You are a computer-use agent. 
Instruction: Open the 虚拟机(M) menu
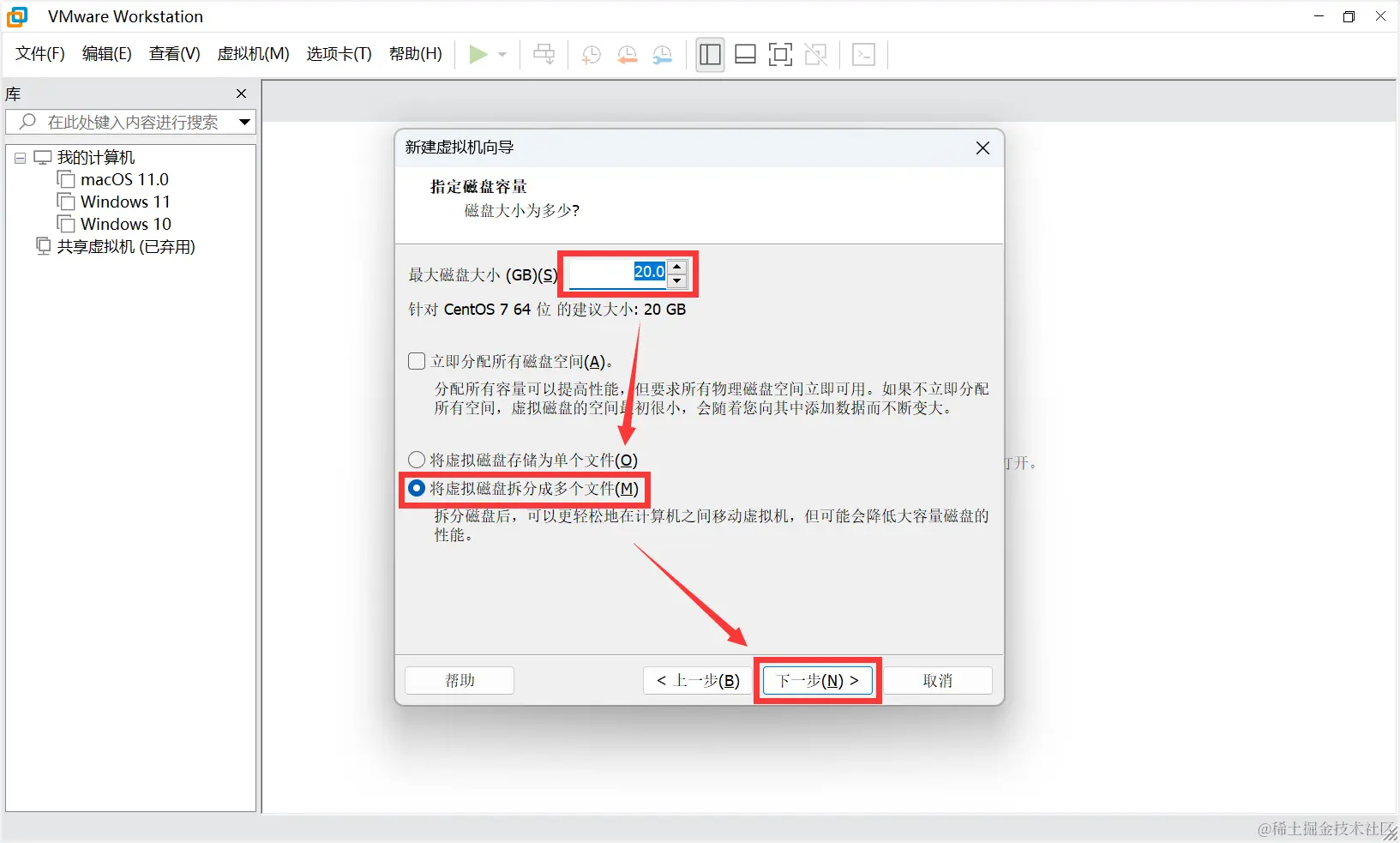(254, 54)
